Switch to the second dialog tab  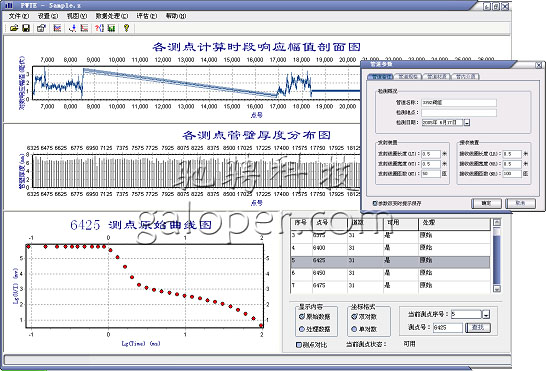click(407, 76)
